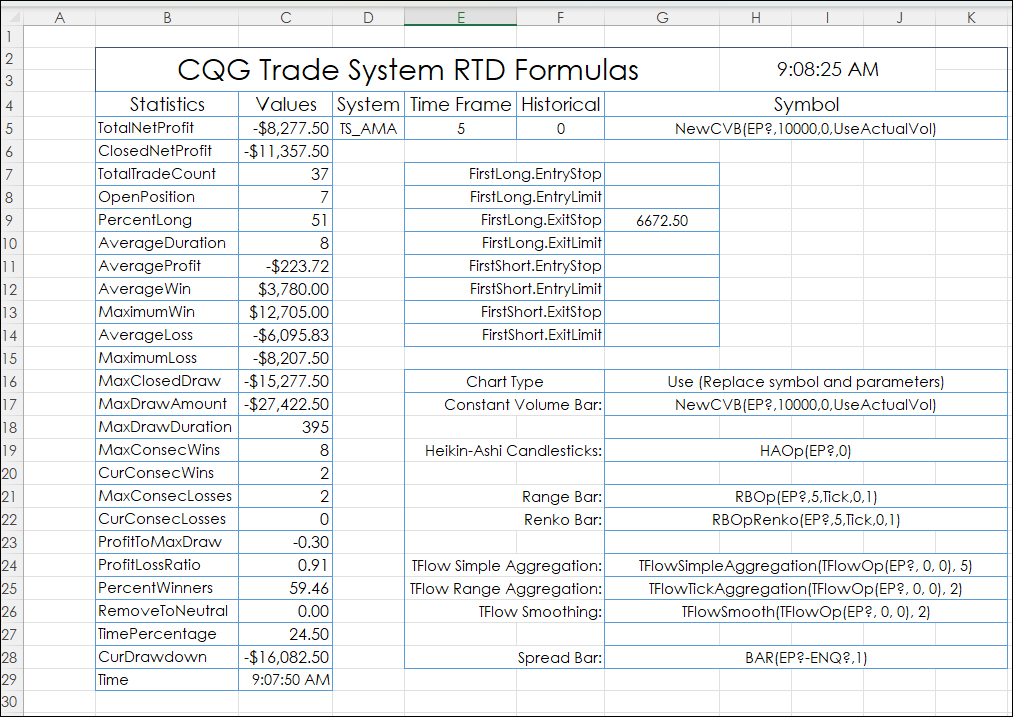Click row 5 header
Screen dimensions: 1013x717
tap(10, 128)
